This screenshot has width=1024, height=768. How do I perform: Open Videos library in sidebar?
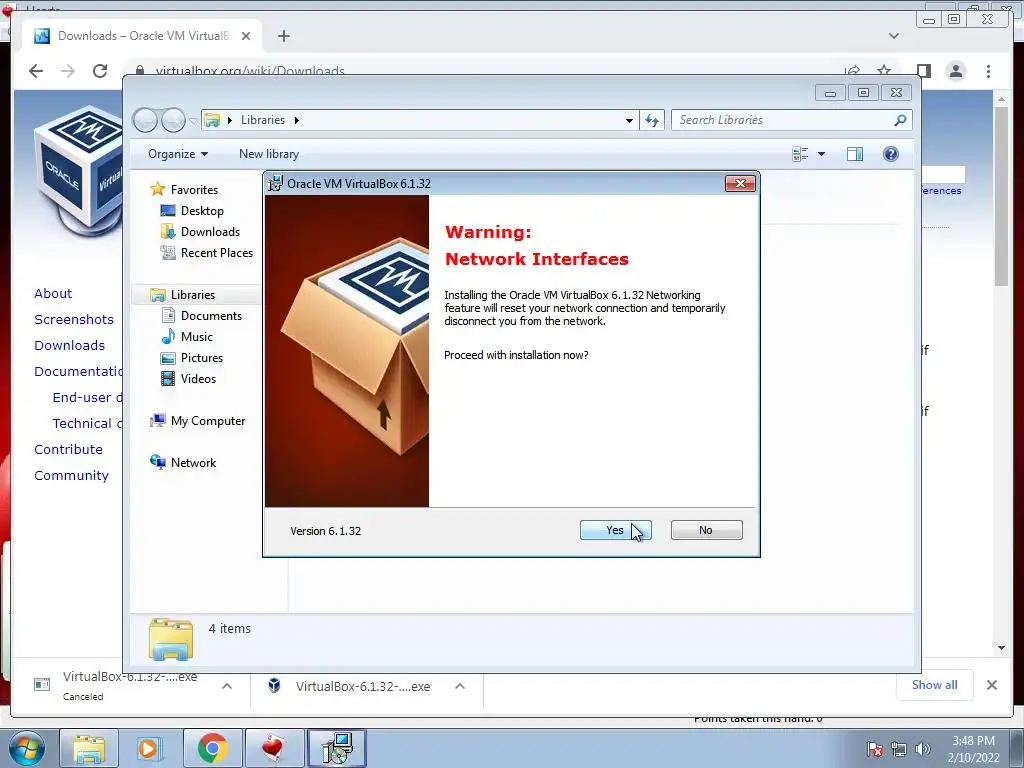pyautogui.click(x=198, y=379)
